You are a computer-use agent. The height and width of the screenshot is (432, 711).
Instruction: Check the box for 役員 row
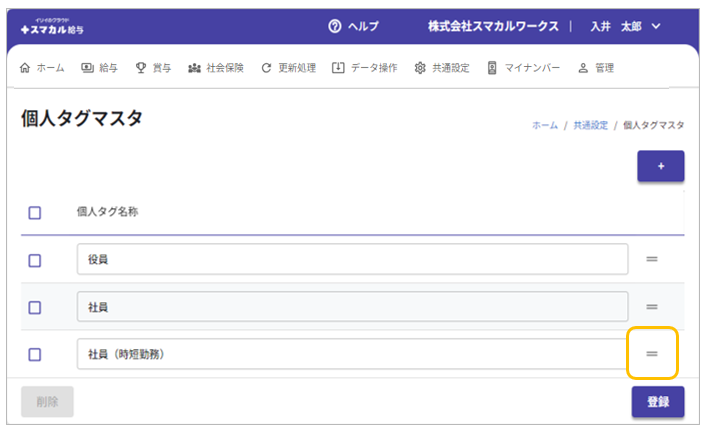[x=35, y=260]
